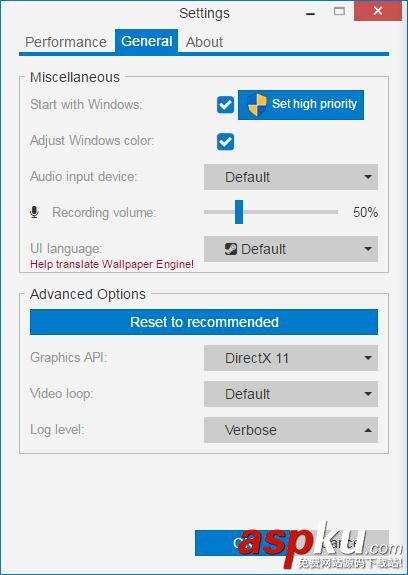The width and height of the screenshot is (408, 575).
Task: Click the Steam icon in UI language box
Action: coord(231,249)
